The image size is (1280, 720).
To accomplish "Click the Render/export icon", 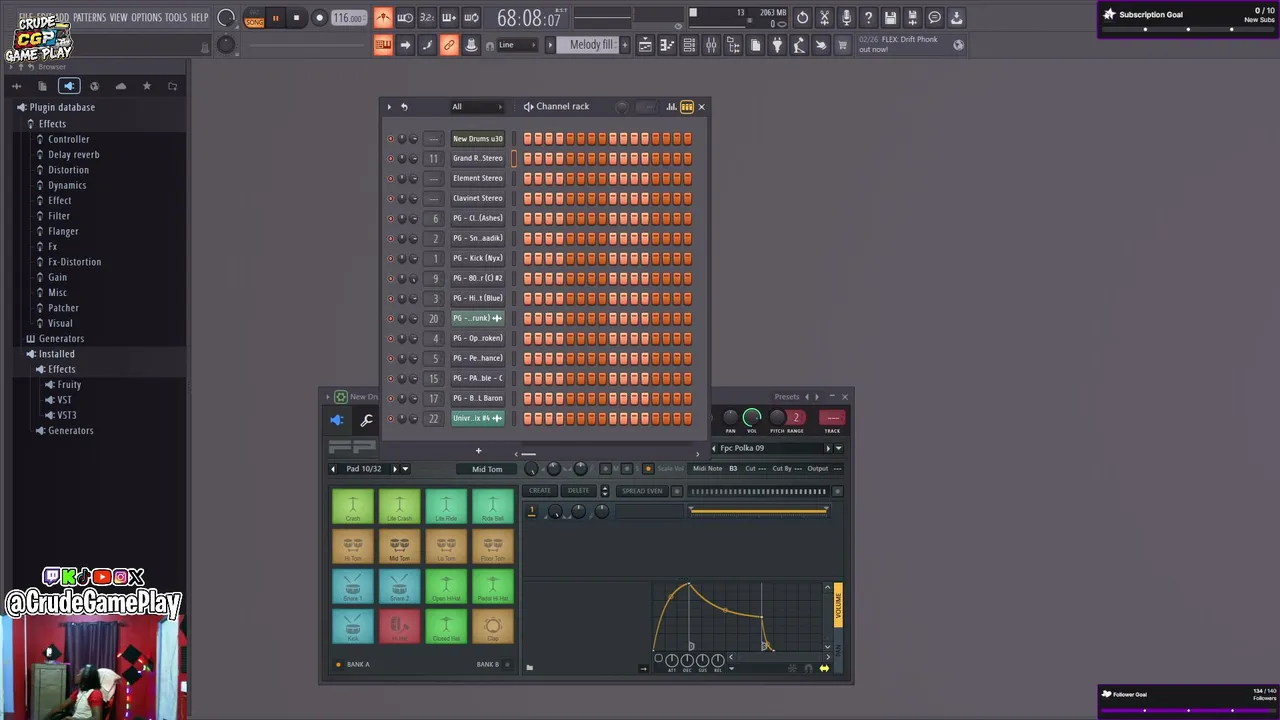I will (912, 18).
